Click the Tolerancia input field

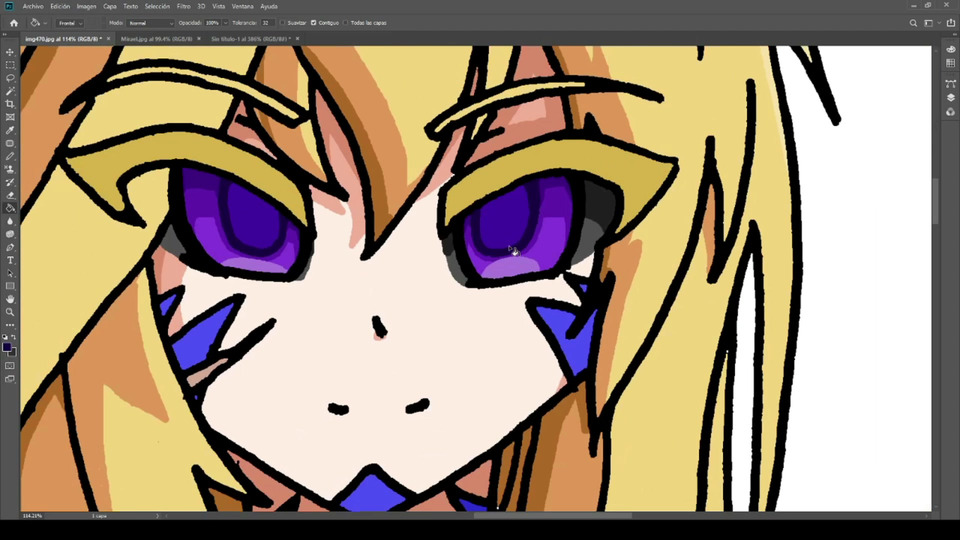click(x=268, y=23)
